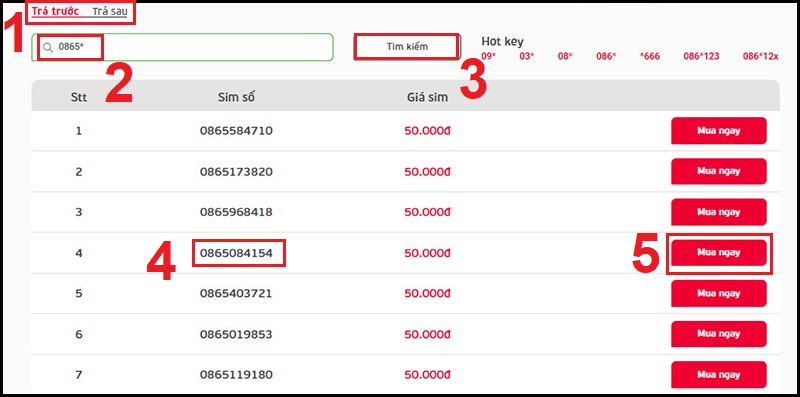The image size is (800, 397).
Task: Click the Stt column header
Action: point(79,97)
